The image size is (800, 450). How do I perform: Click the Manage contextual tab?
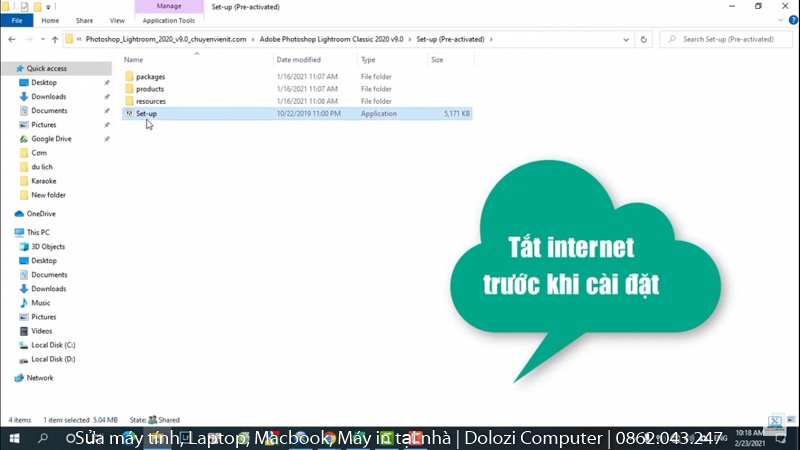169,6
